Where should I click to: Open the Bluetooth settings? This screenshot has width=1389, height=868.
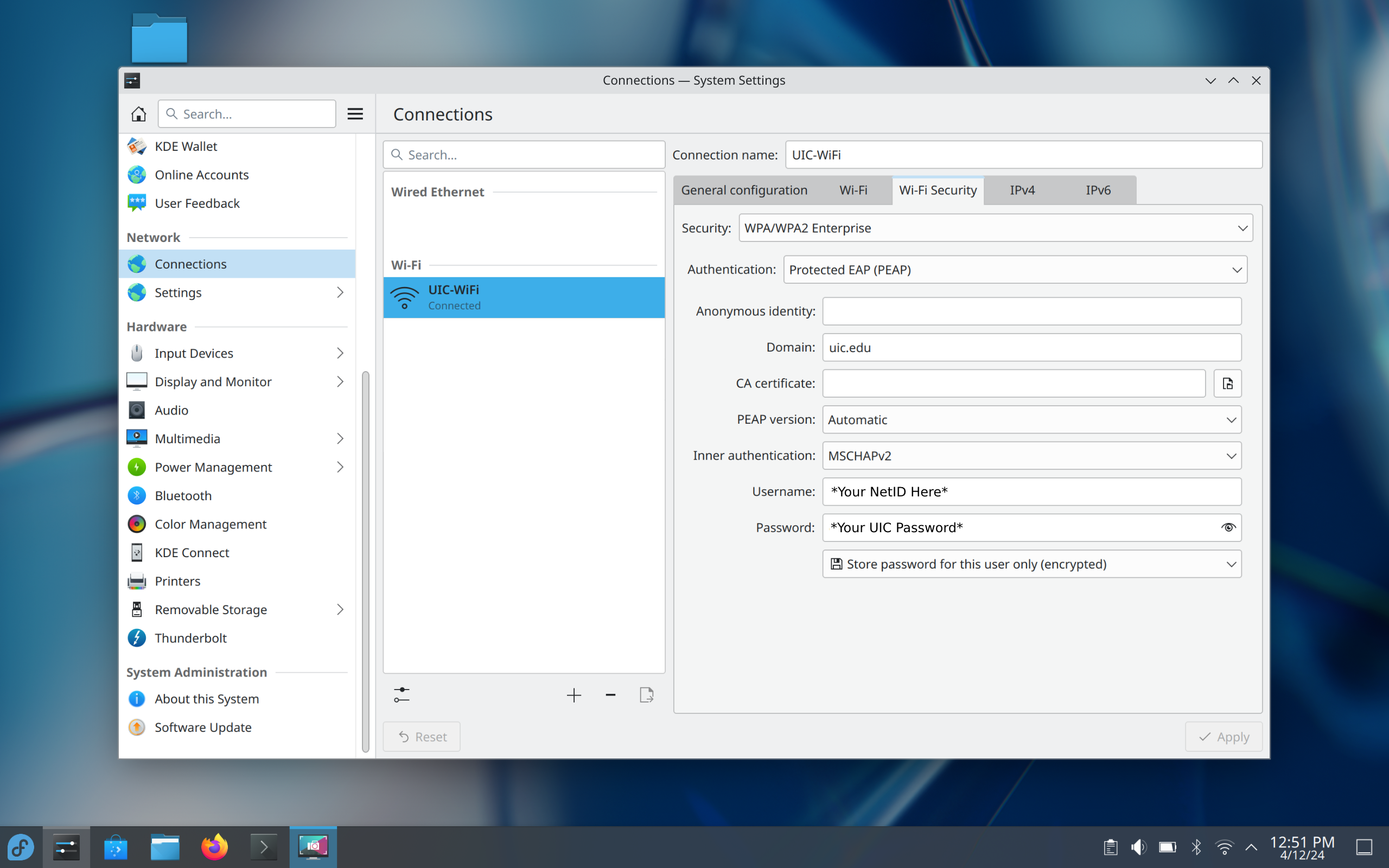click(237, 495)
